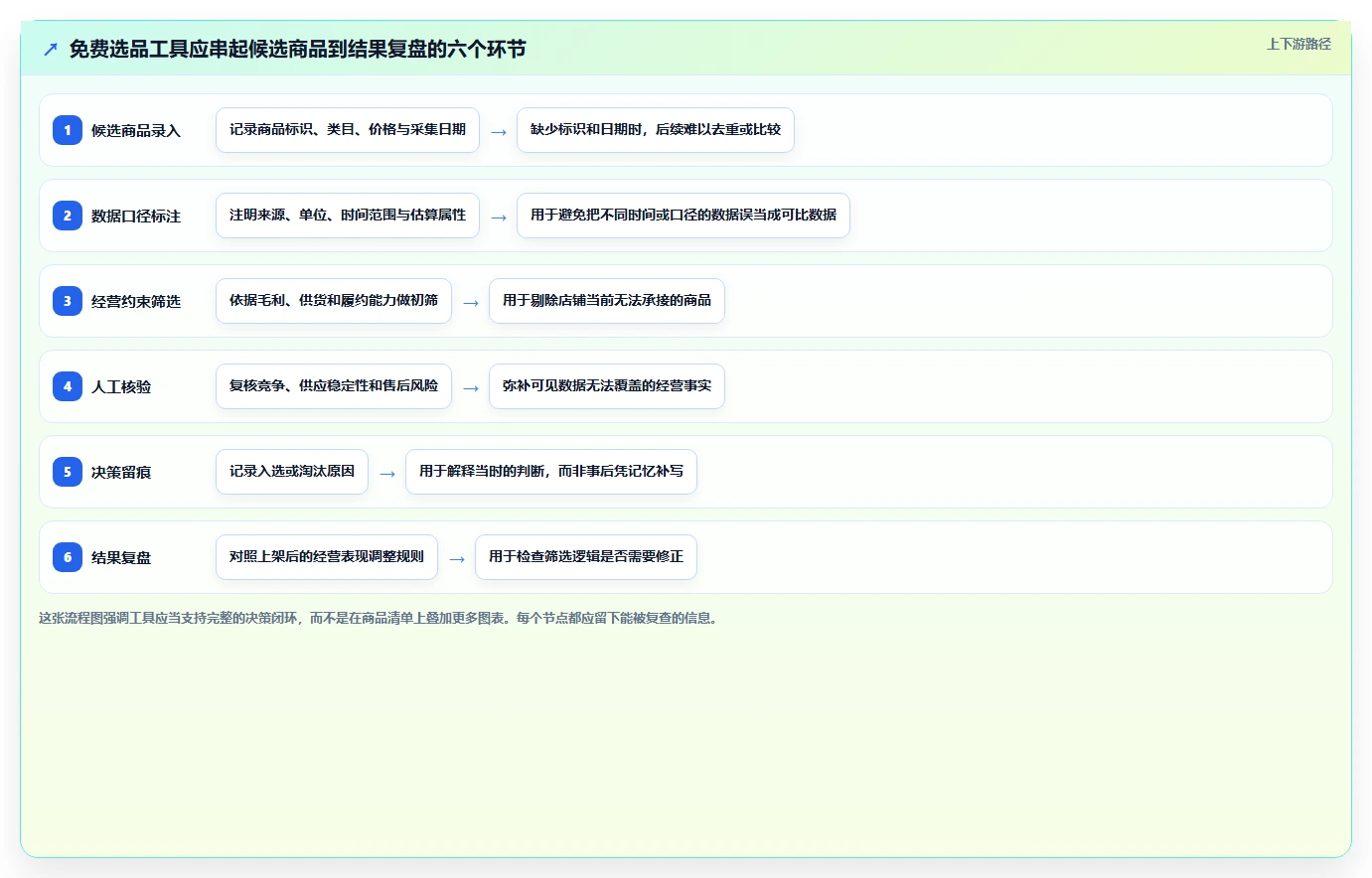Click the arrow in the 决策留痕 row
The image size is (1372, 878).
pos(387,474)
